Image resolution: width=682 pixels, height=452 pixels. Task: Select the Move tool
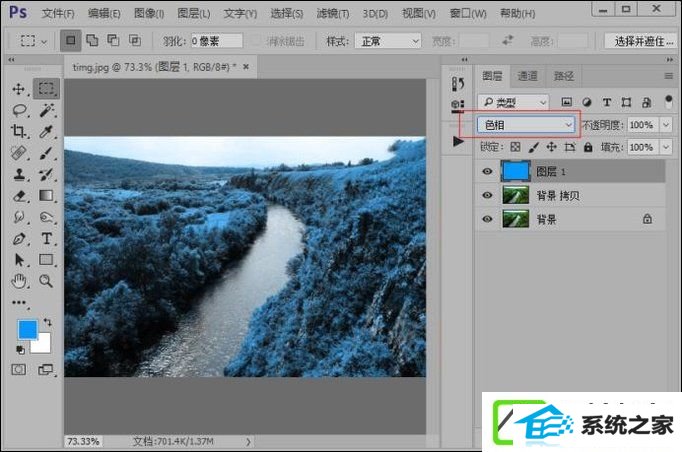pyautogui.click(x=18, y=89)
